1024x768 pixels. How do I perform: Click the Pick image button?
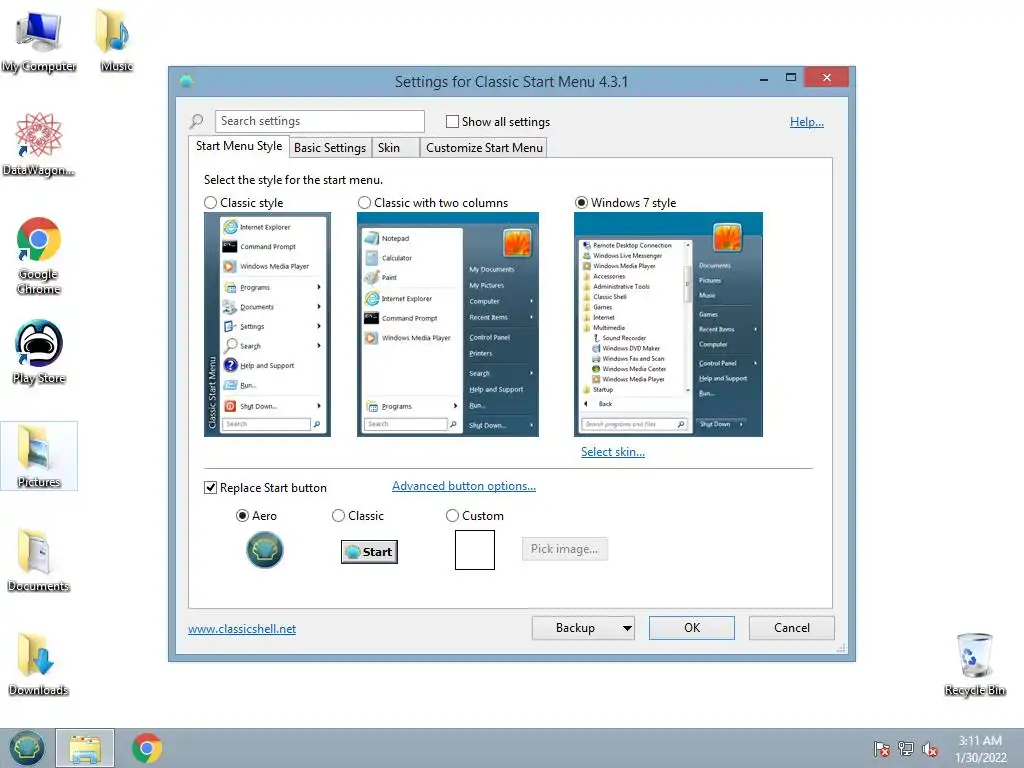point(564,549)
